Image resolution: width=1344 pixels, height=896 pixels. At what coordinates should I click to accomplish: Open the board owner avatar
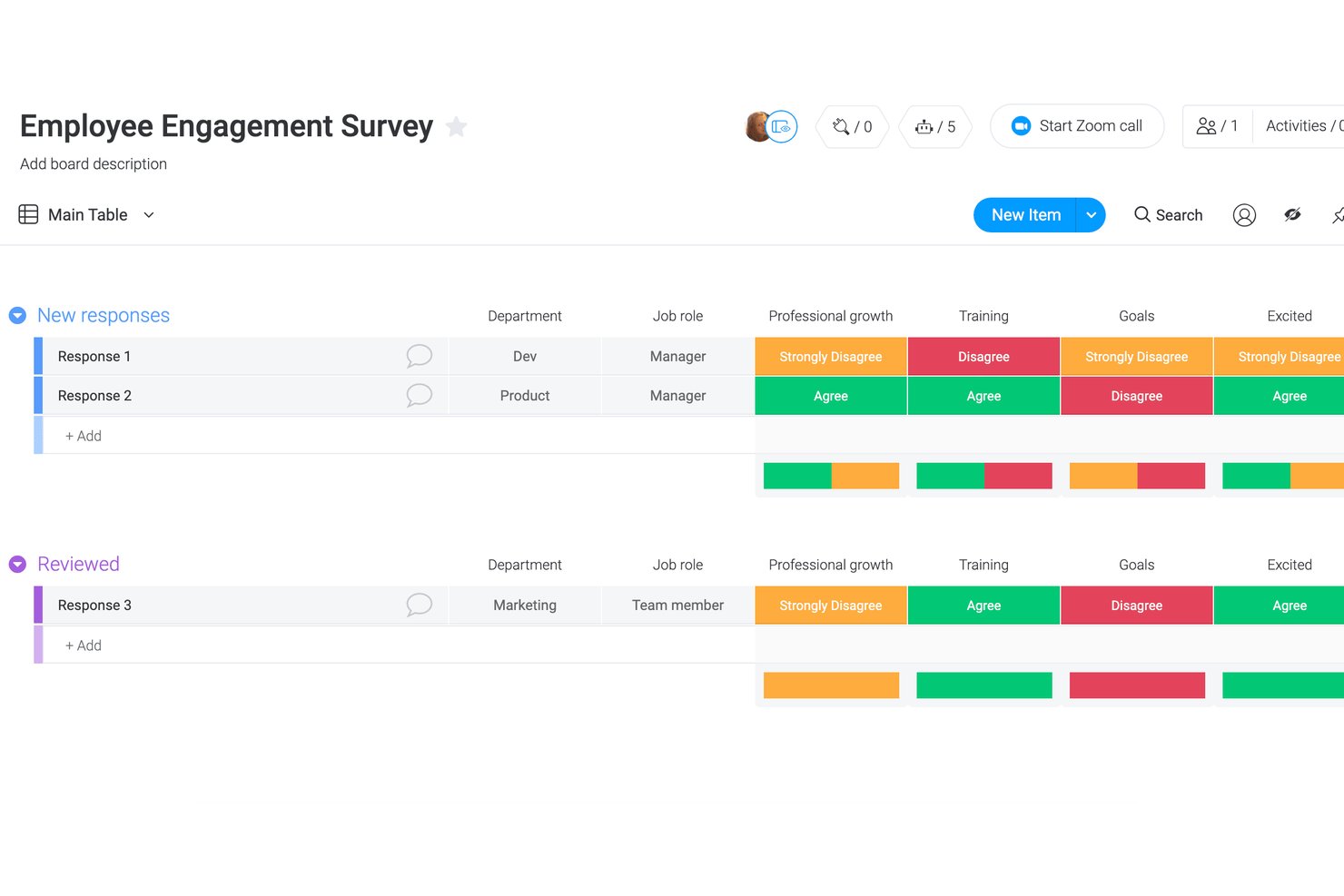756,126
